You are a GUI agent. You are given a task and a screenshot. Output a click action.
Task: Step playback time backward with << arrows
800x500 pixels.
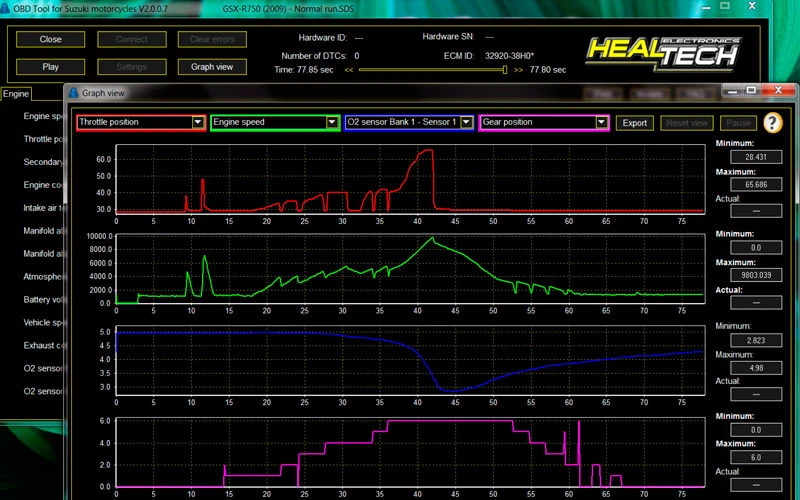click(x=349, y=70)
